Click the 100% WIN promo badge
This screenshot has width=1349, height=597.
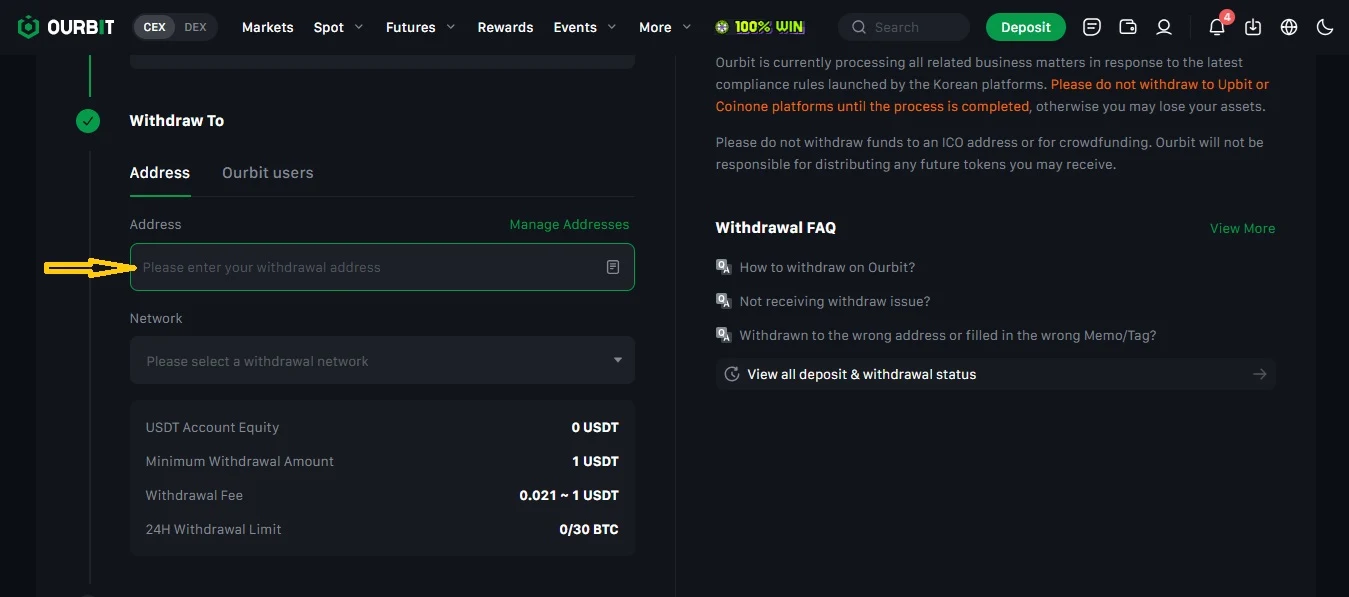[x=760, y=27]
